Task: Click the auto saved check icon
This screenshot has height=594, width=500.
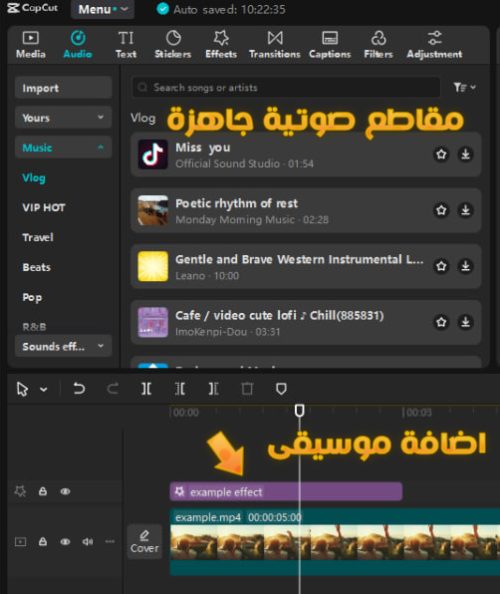Action: tap(163, 9)
